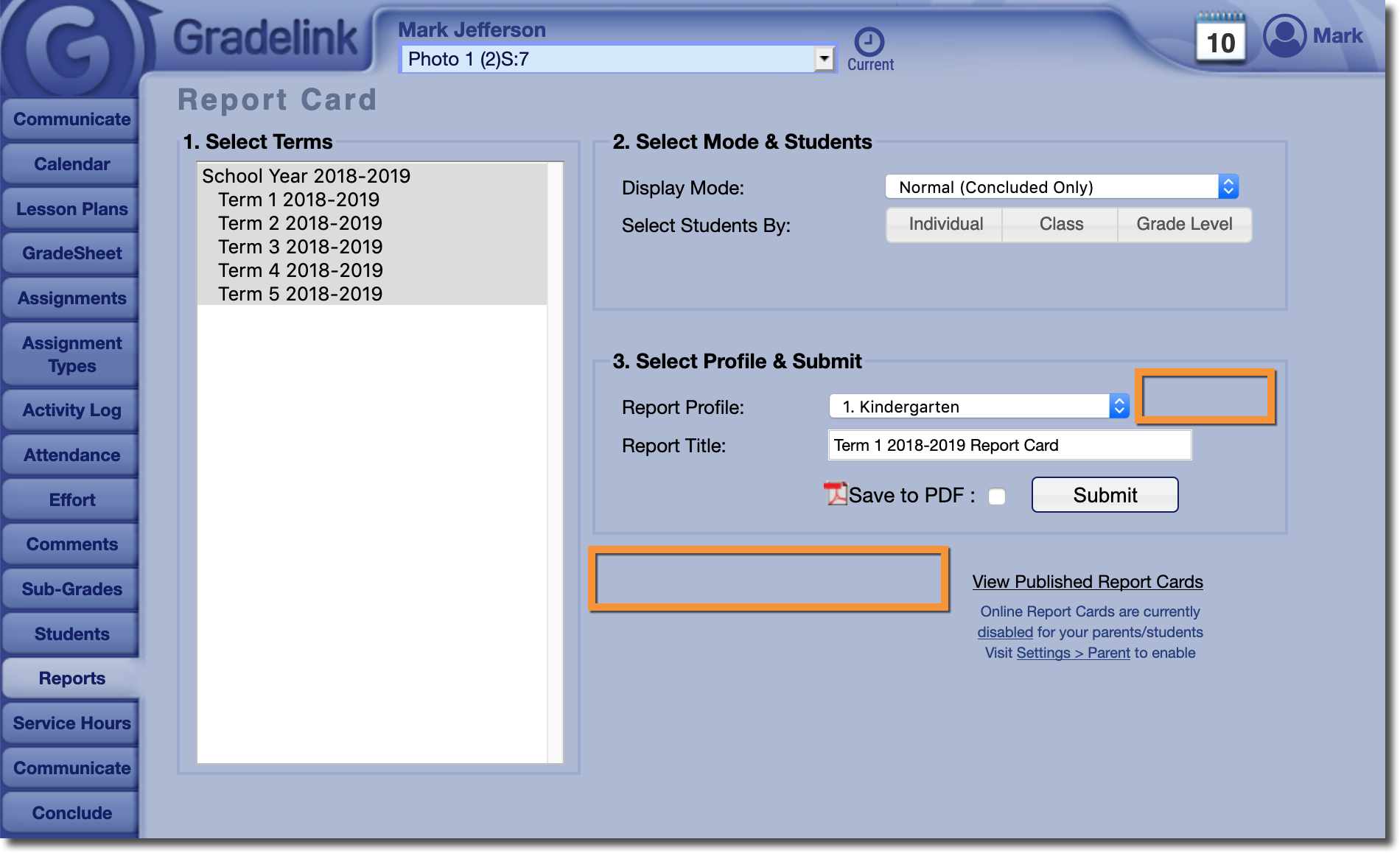Open the calendar date icon showing 10
This screenshot has height=853, width=1400.
click(1220, 41)
